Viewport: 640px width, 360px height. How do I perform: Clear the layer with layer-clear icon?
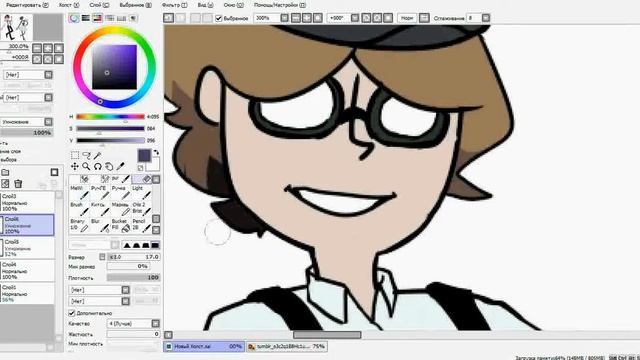(5, 184)
